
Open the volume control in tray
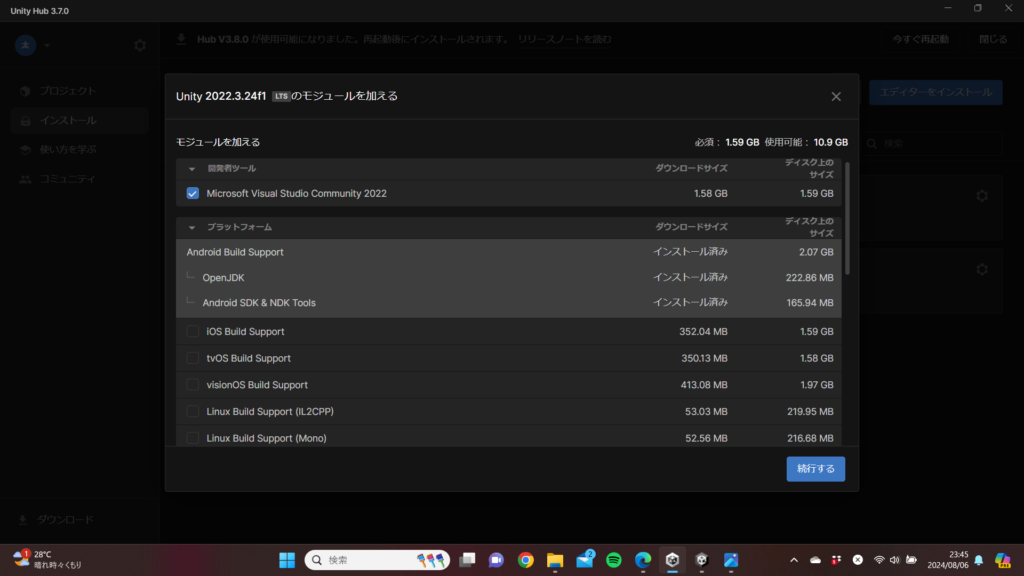pyautogui.click(x=895, y=560)
